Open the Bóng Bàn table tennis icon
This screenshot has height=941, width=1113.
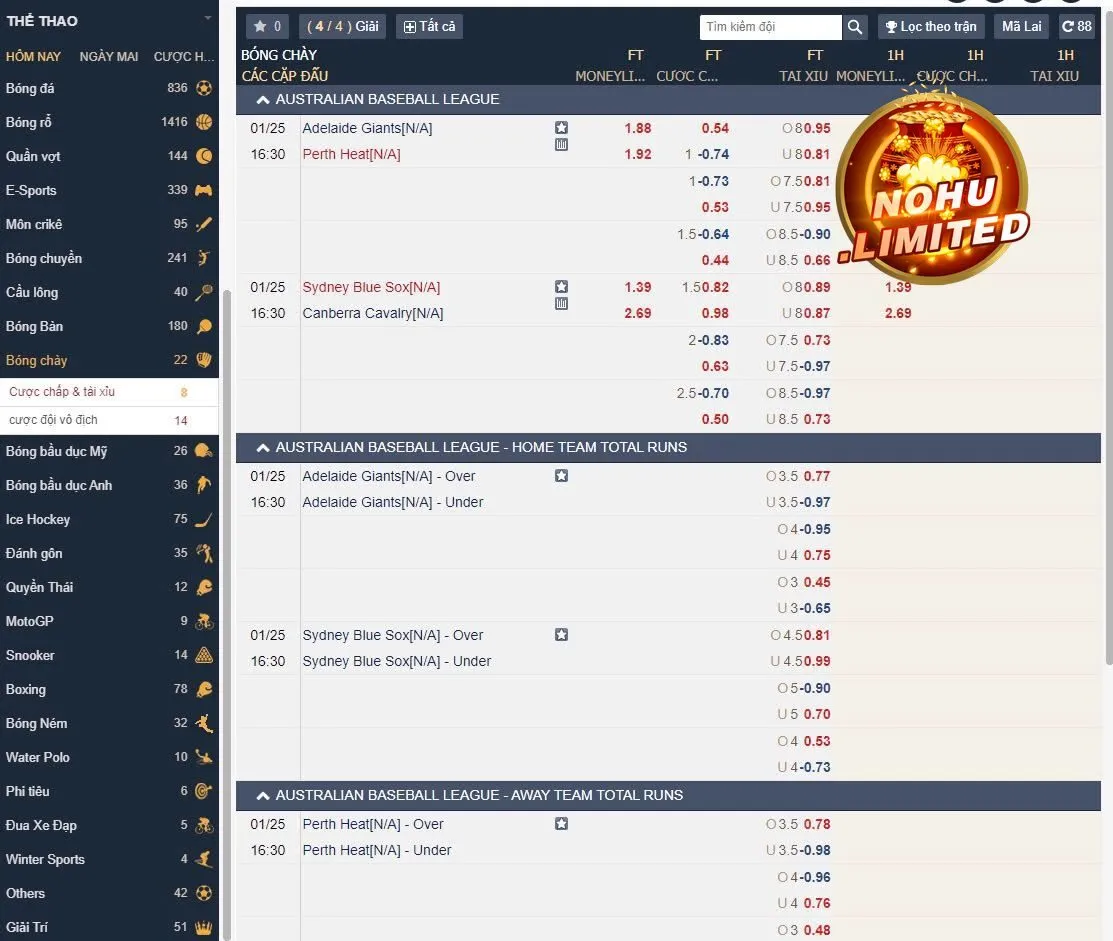click(x=204, y=326)
